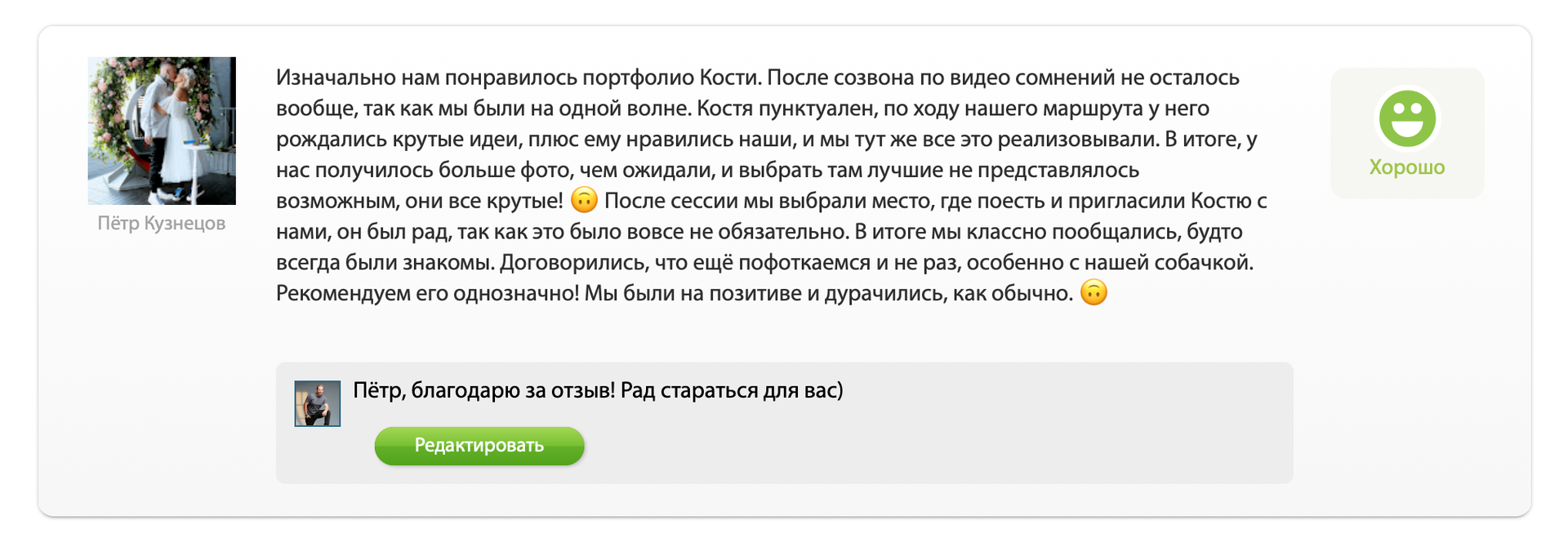Open the reviewer's wedding photo avatar
1568x547 pixels.
162,131
